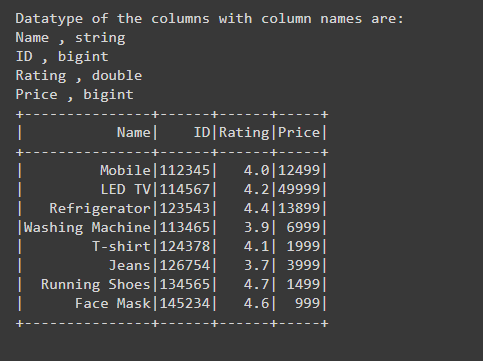The image size is (483, 361).
Task: Click the ID value 145234
Action: (x=185, y=304)
